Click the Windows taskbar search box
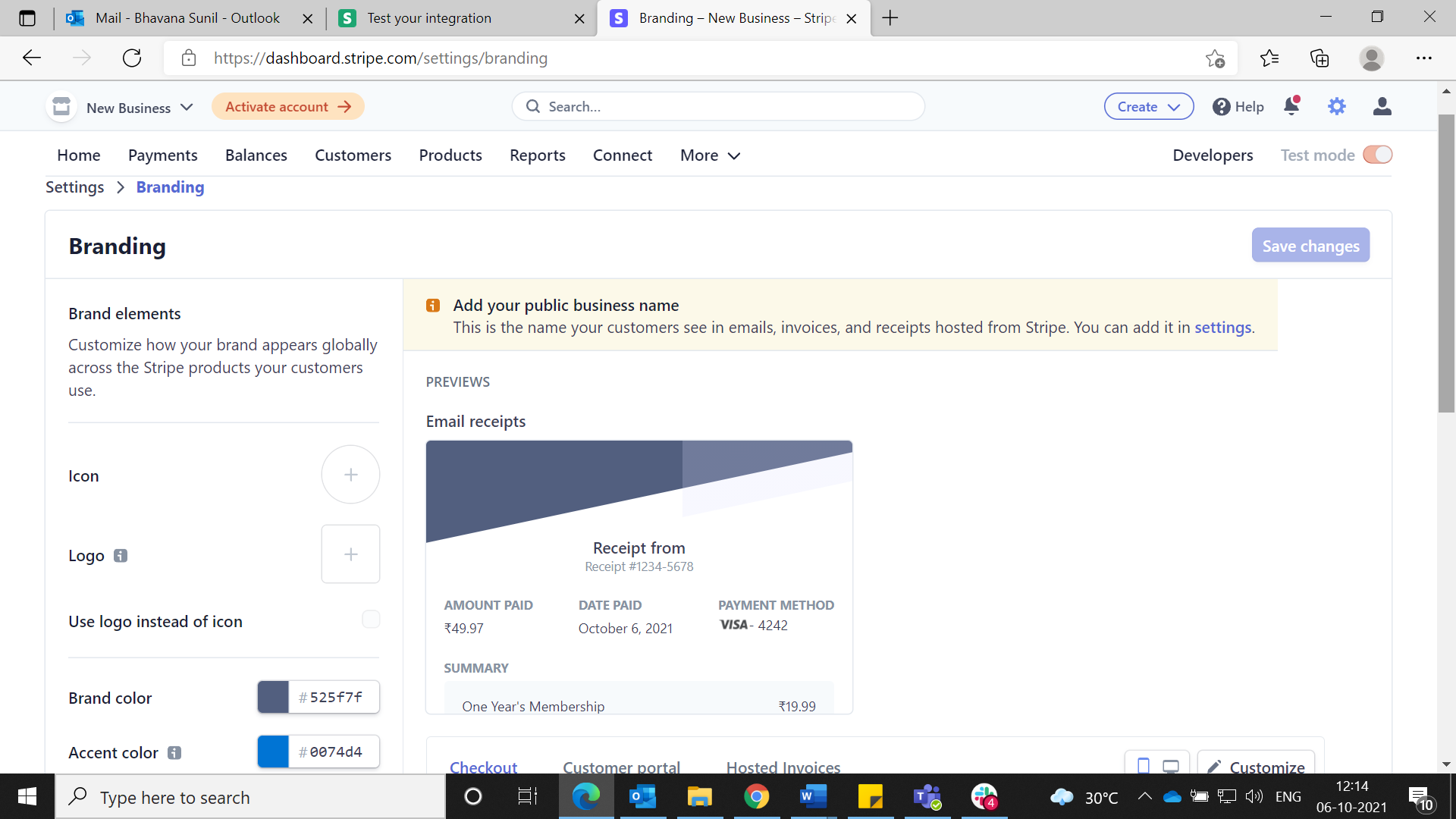 250,796
